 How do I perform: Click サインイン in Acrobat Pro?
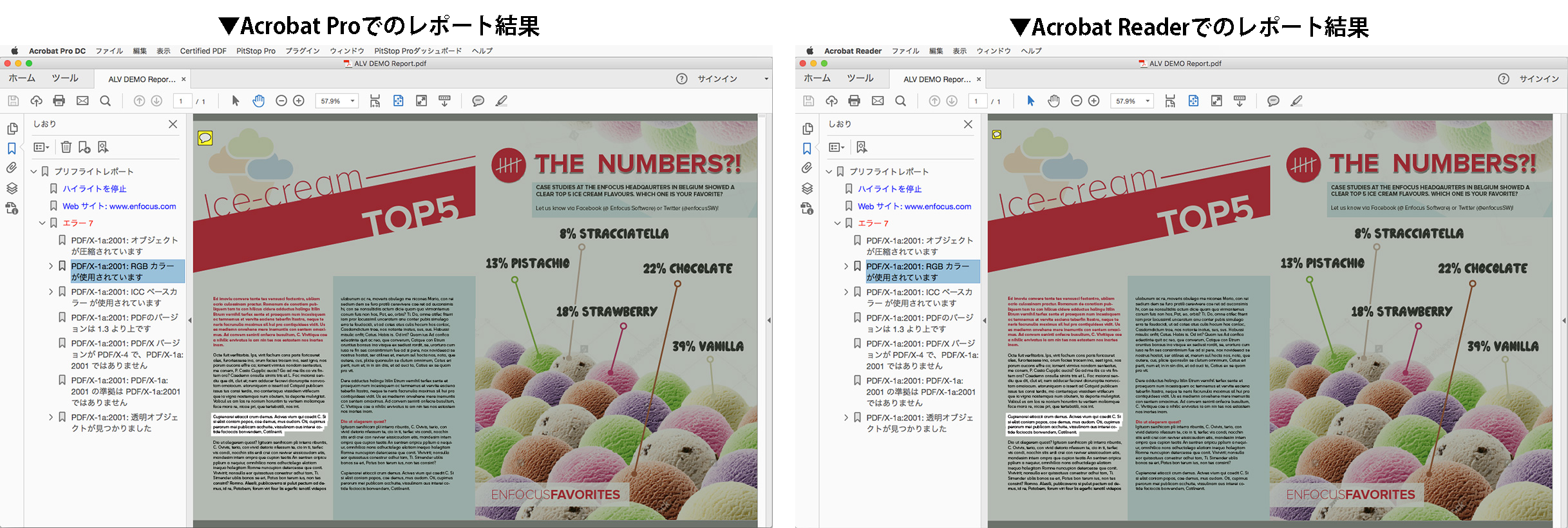(717, 79)
